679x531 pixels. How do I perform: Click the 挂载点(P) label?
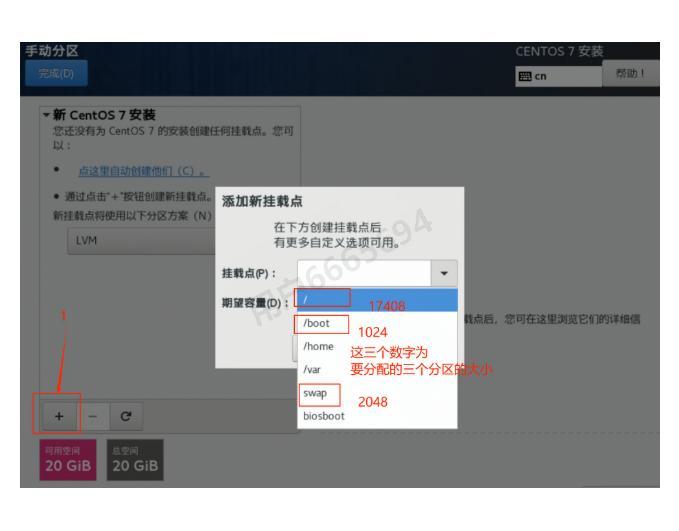tap(249, 274)
